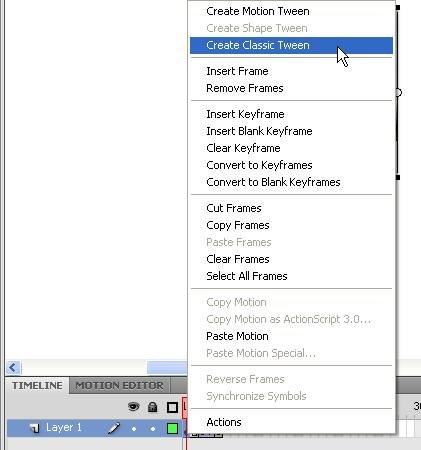
Task: Toggle Layer 1 visibility dot
Action: (x=134, y=429)
